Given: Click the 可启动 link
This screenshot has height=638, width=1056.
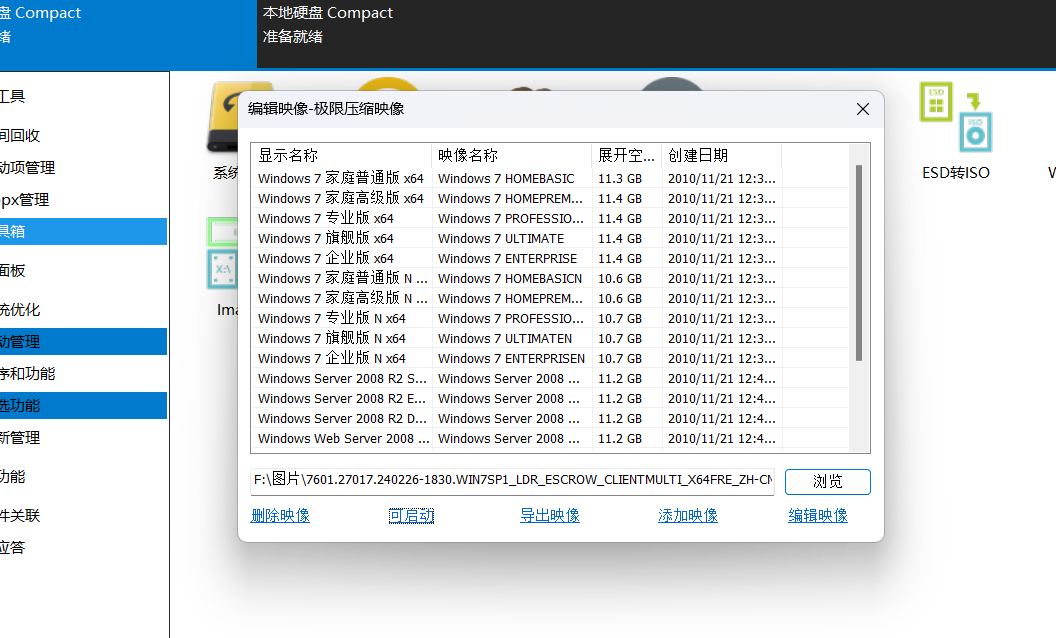Looking at the screenshot, I should (411, 515).
